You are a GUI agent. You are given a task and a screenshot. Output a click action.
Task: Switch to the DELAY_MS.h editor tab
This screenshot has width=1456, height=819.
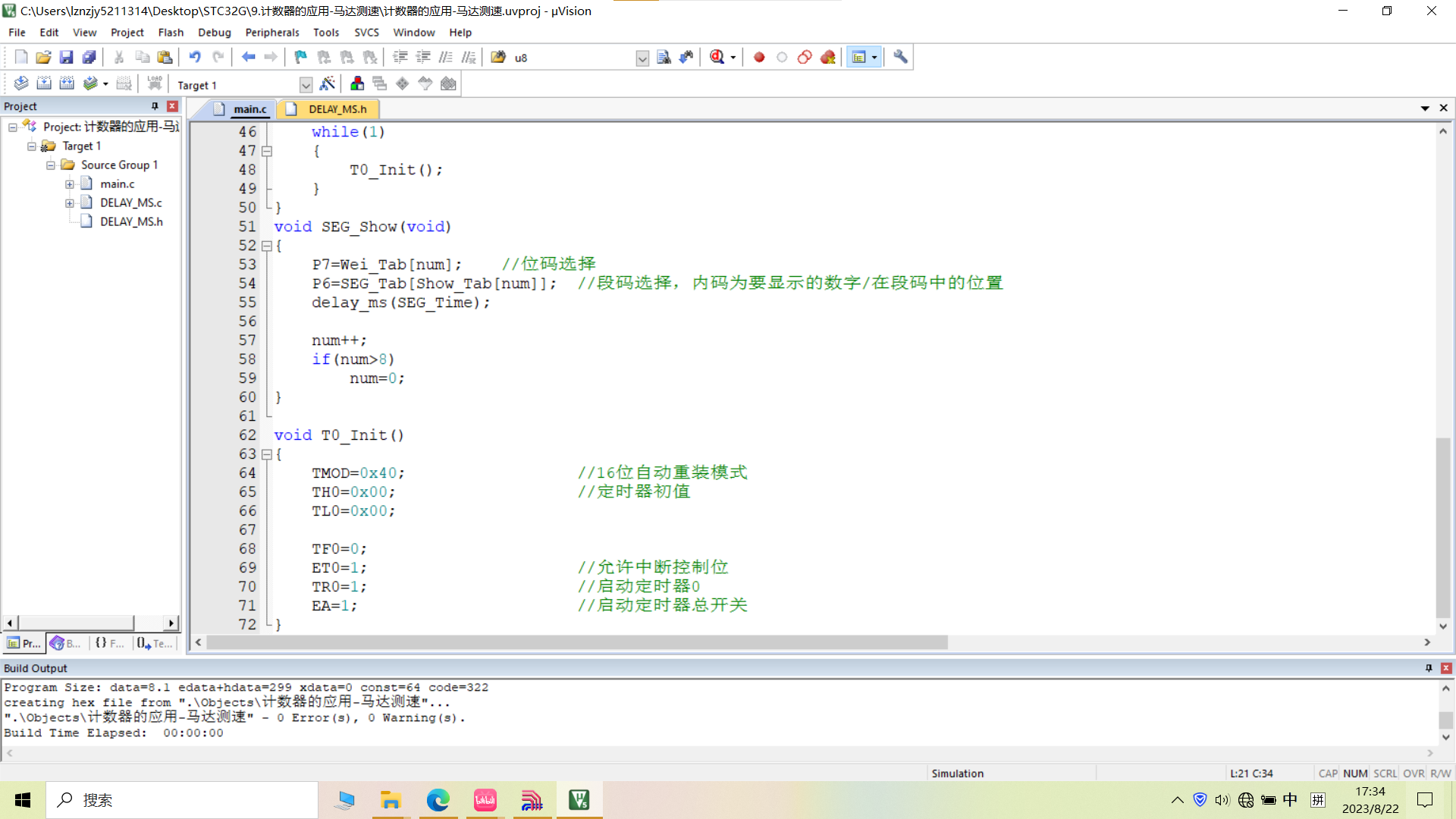tap(328, 109)
